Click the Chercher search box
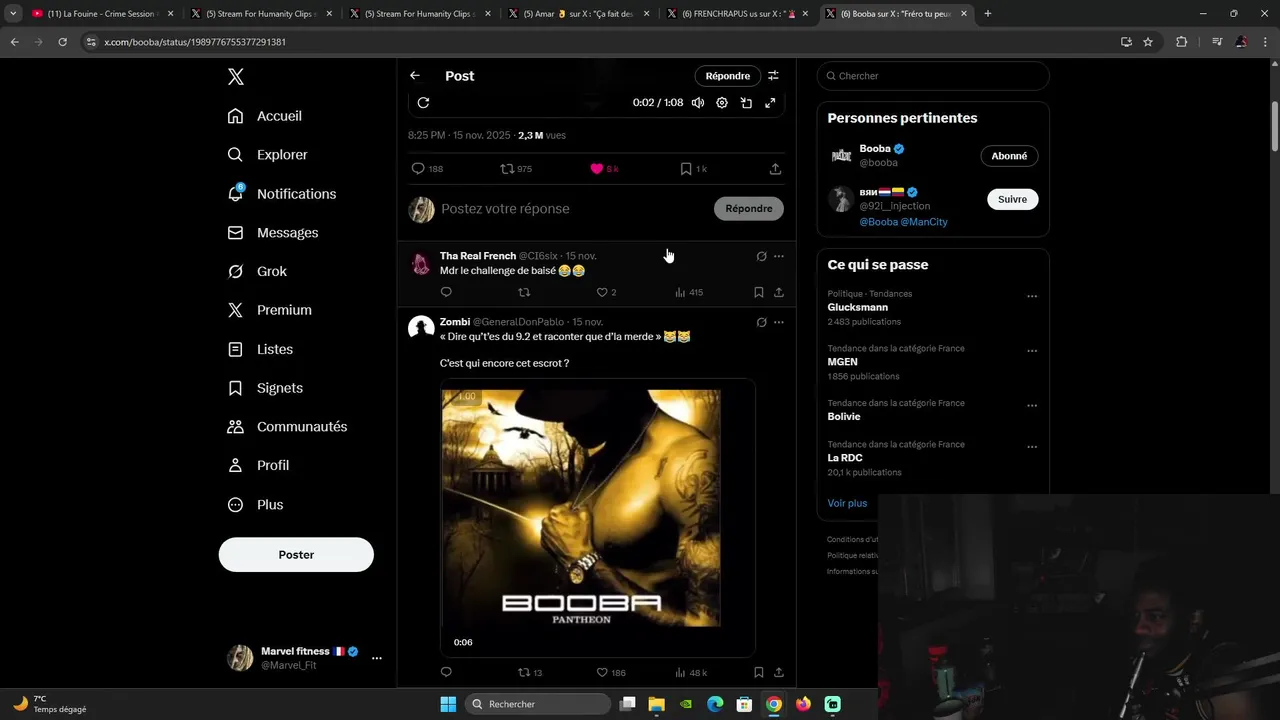 tap(933, 76)
